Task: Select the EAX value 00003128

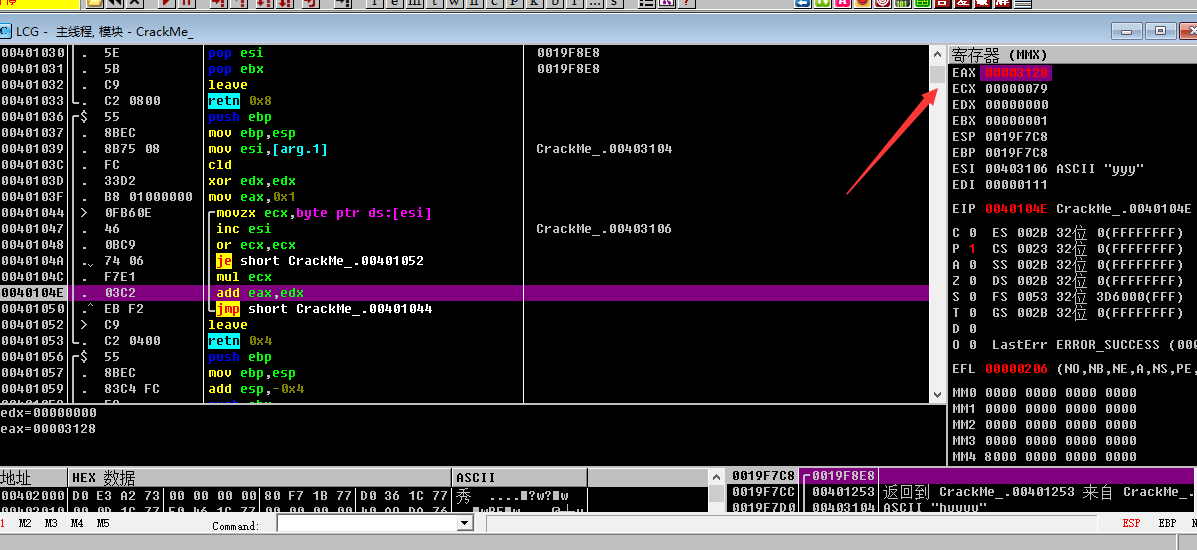Action: coord(1016,73)
